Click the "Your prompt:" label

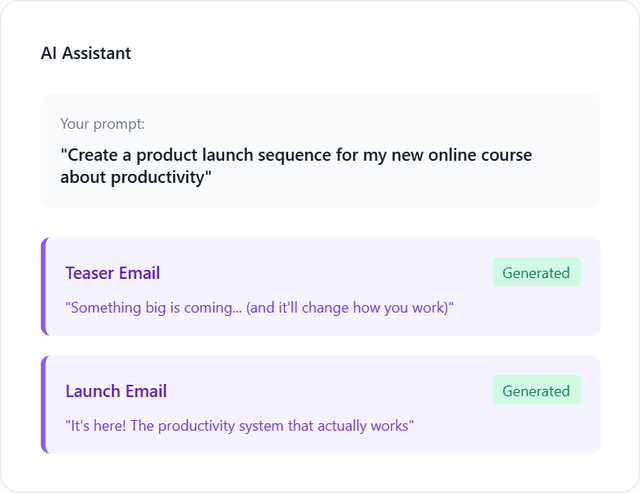coord(102,124)
